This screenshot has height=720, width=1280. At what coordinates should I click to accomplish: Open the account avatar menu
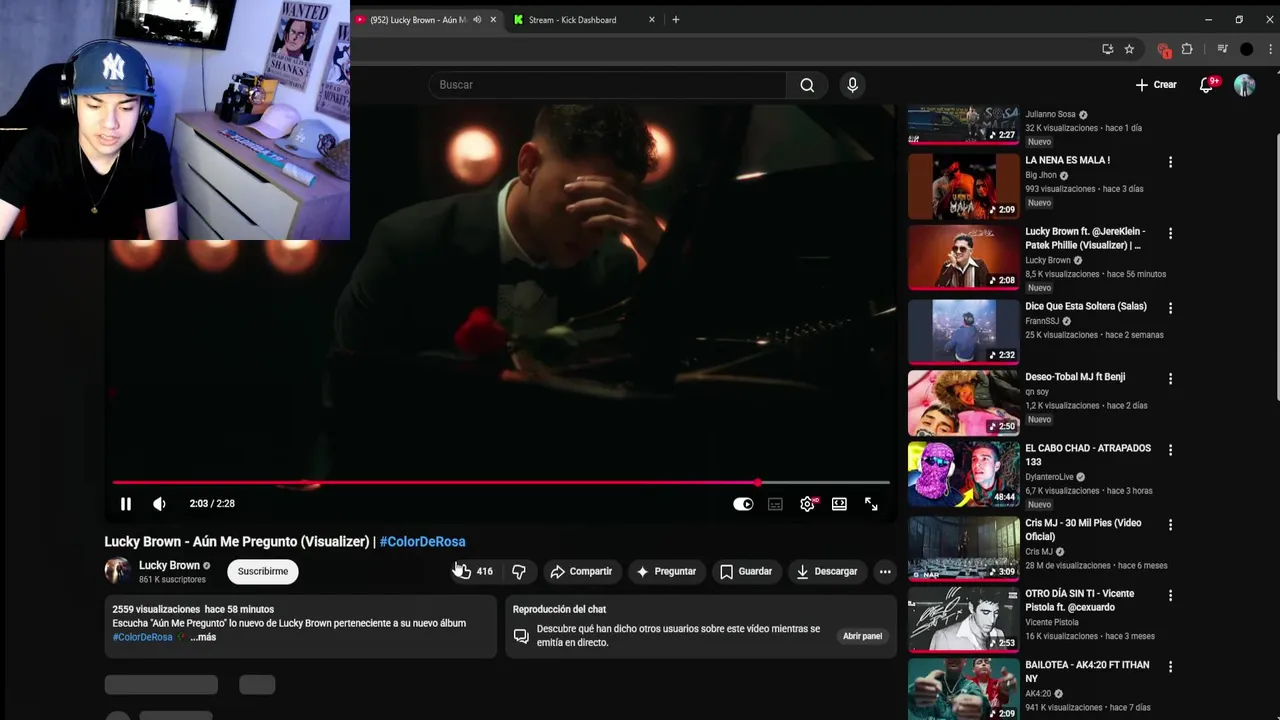coord(1244,85)
